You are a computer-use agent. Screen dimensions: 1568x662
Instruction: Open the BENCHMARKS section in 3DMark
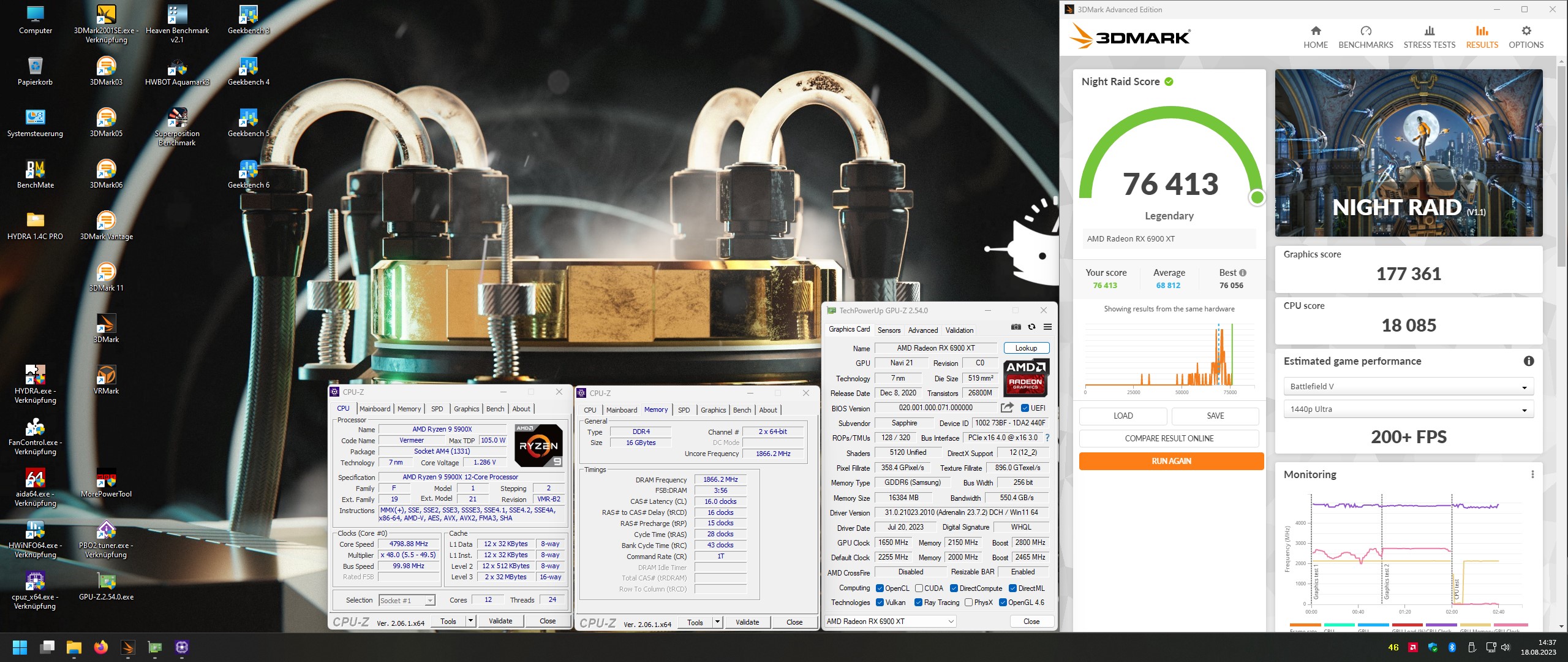1365,37
